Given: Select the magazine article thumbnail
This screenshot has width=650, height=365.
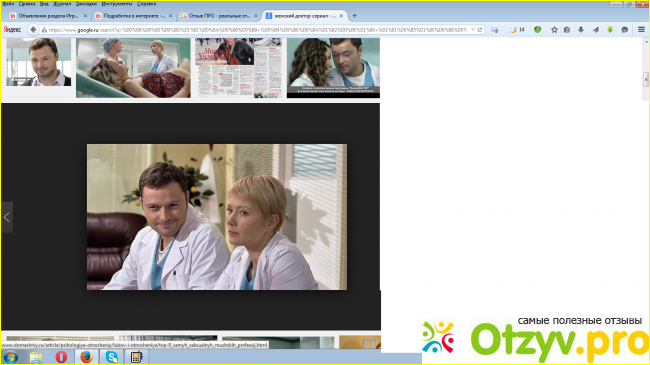Looking at the screenshot, I should 238,68.
